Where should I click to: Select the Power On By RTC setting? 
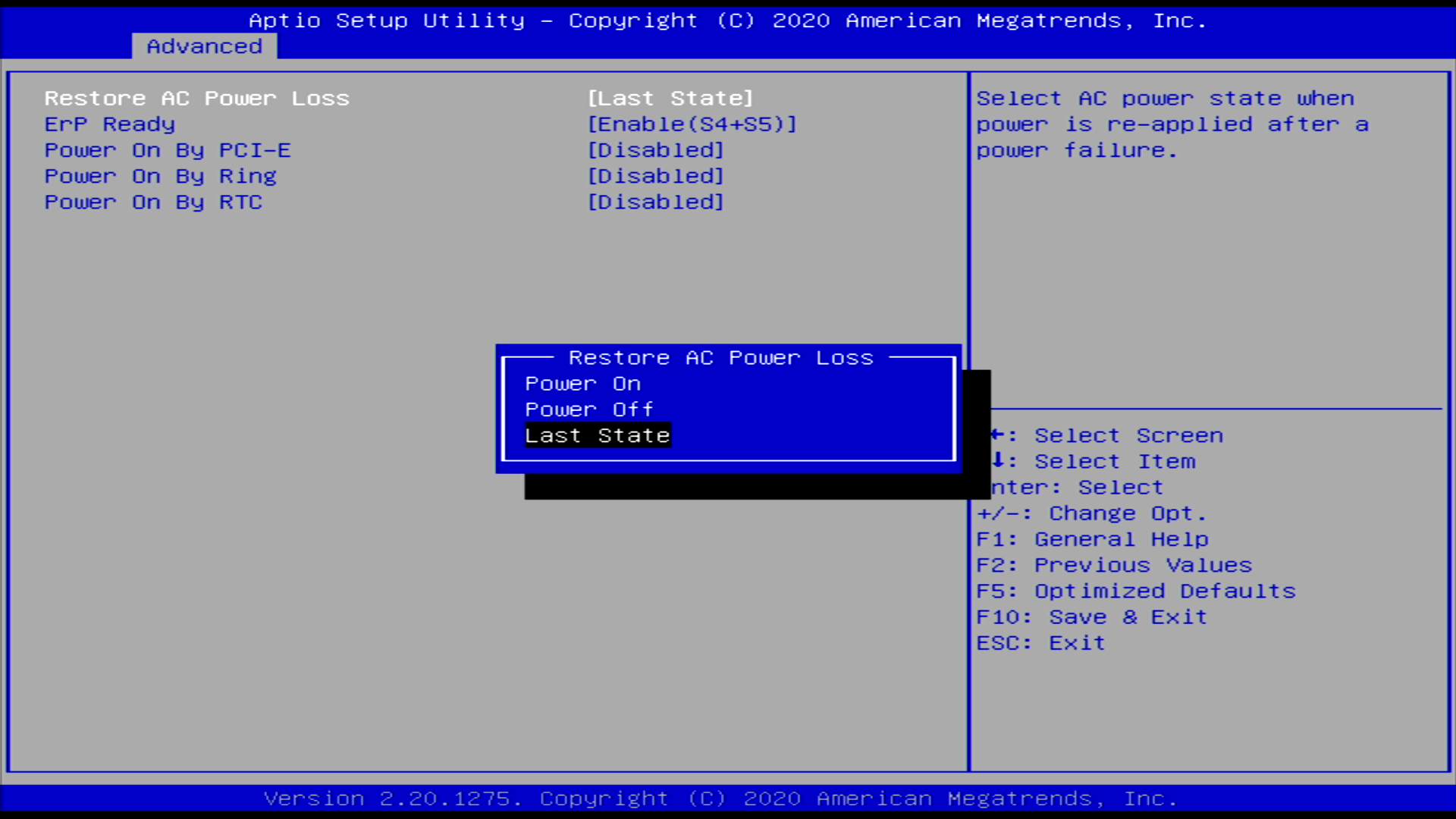click(x=153, y=202)
